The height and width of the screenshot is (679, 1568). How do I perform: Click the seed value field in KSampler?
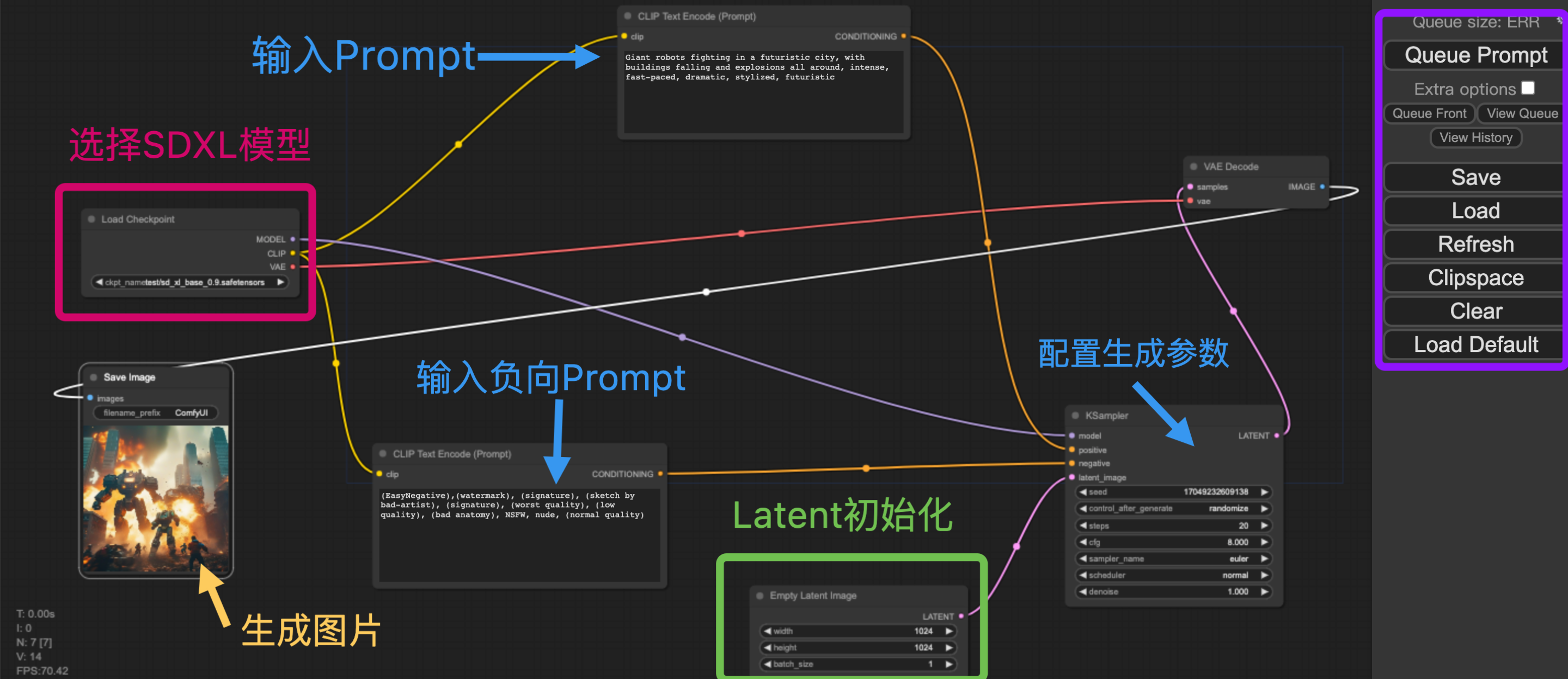[x=1174, y=492]
